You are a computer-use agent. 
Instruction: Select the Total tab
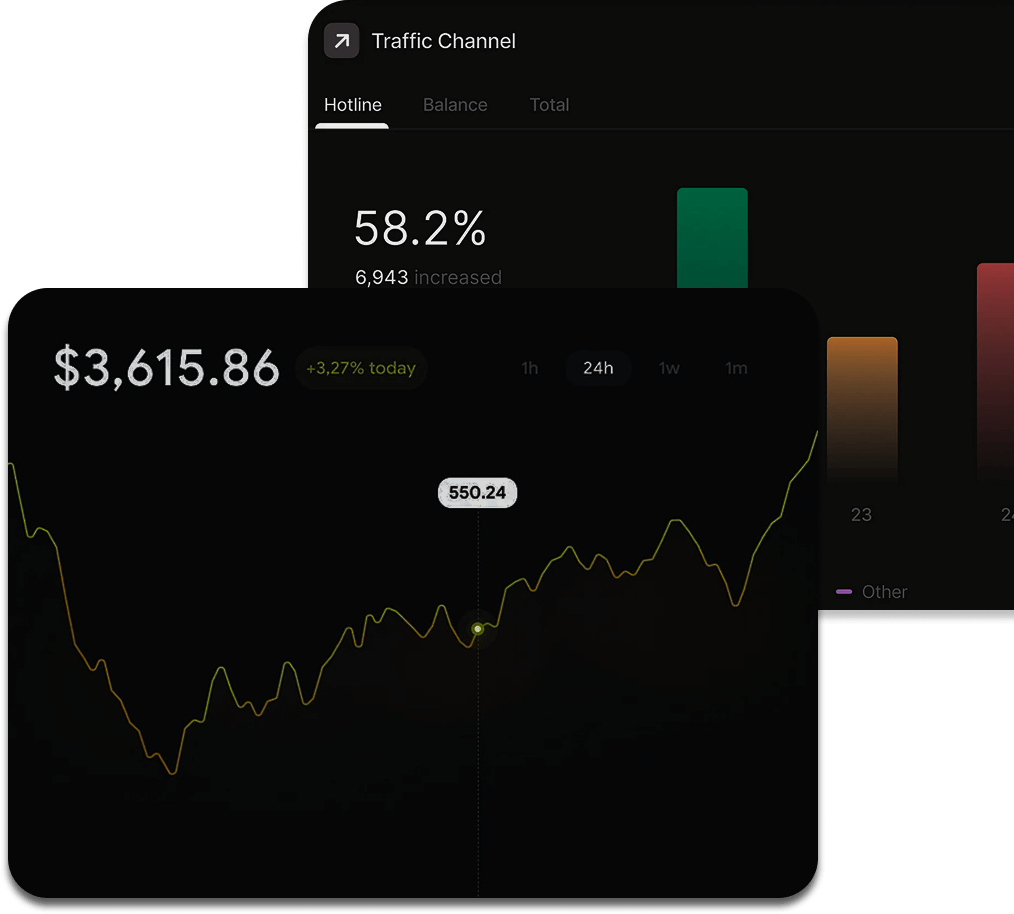[549, 105]
